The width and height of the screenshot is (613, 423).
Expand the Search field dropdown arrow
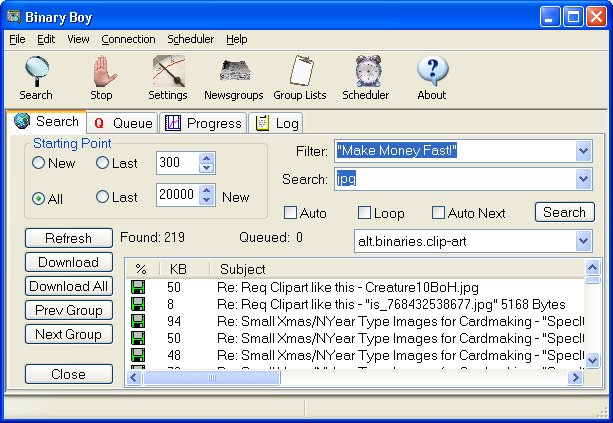point(584,179)
